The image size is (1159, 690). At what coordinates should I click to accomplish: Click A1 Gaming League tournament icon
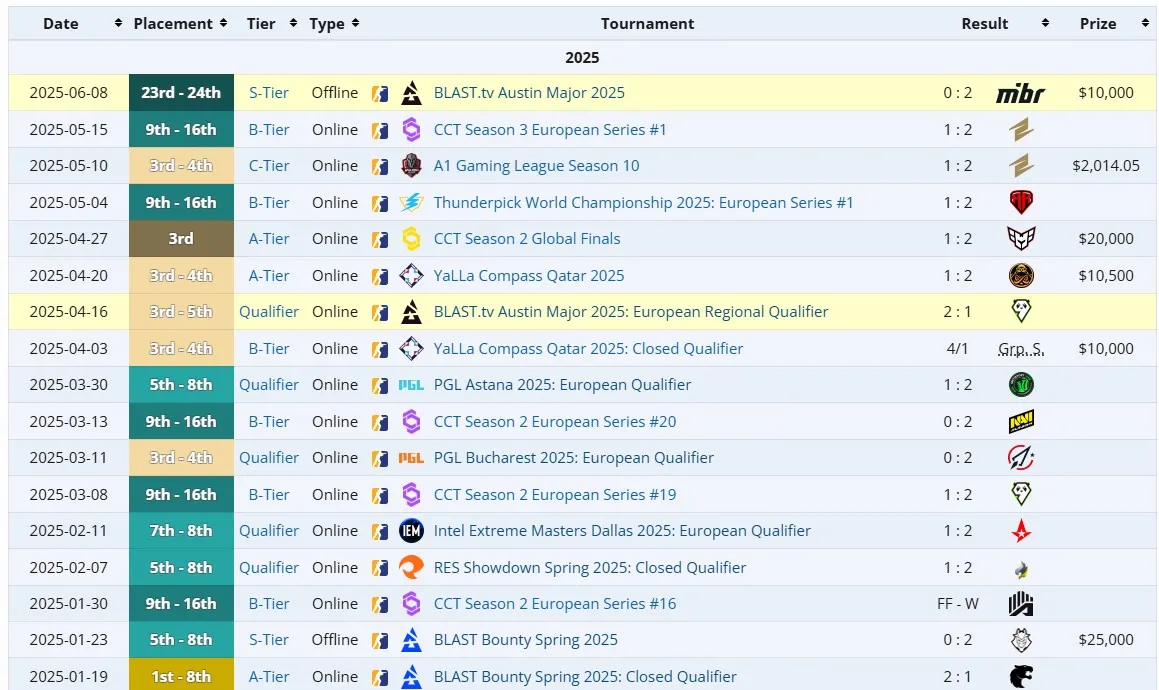coord(411,166)
